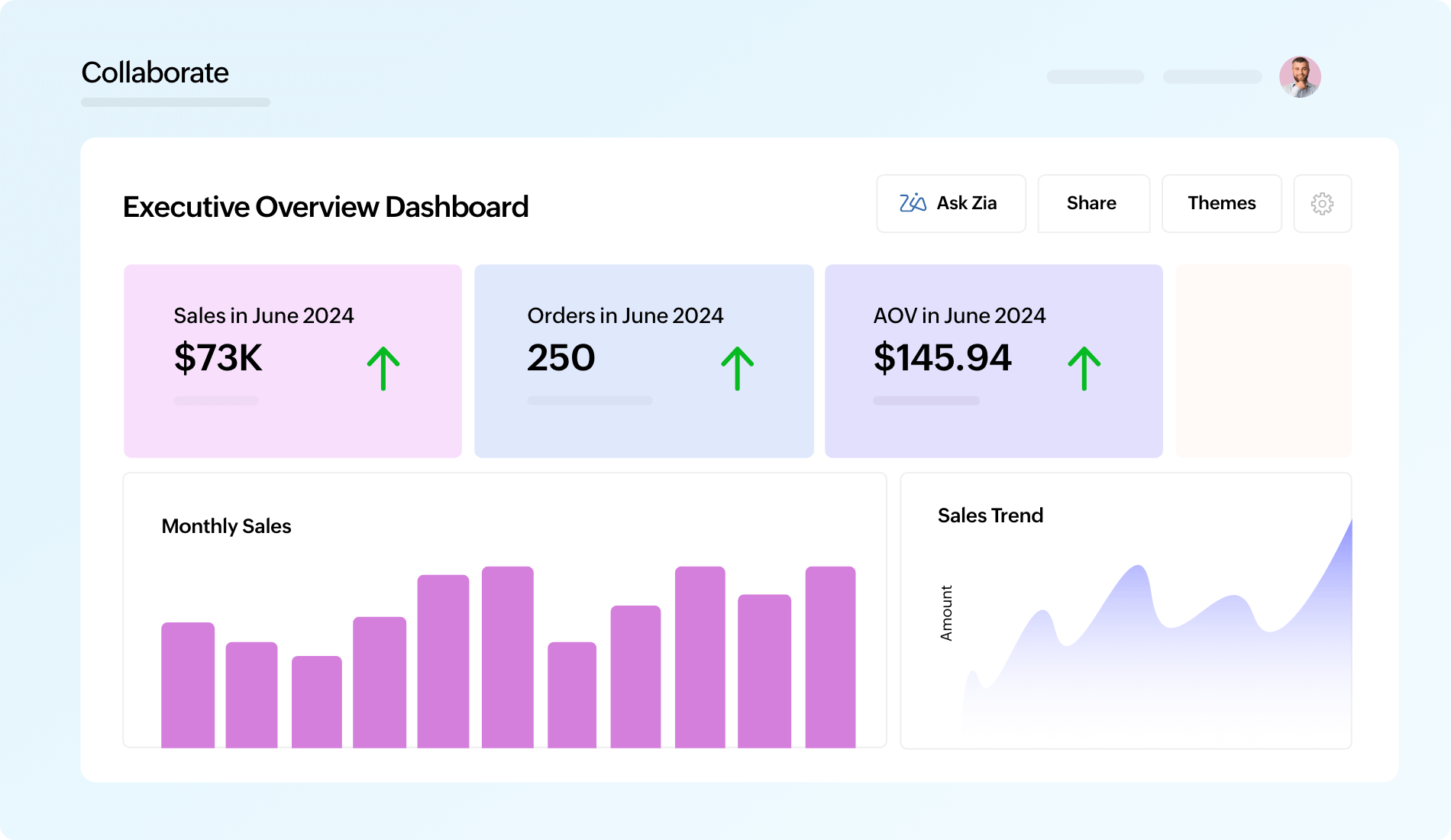Click the $73K sales value
Viewport: 1451px width, 840px height.
218,357
